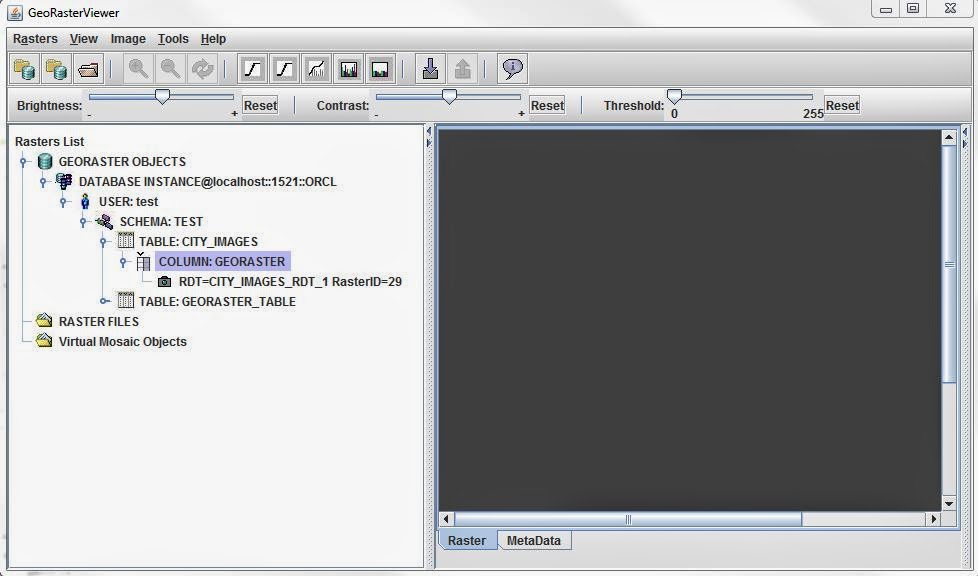
Task: Click the GEORASTER column icon
Action: click(x=143, y=261)
